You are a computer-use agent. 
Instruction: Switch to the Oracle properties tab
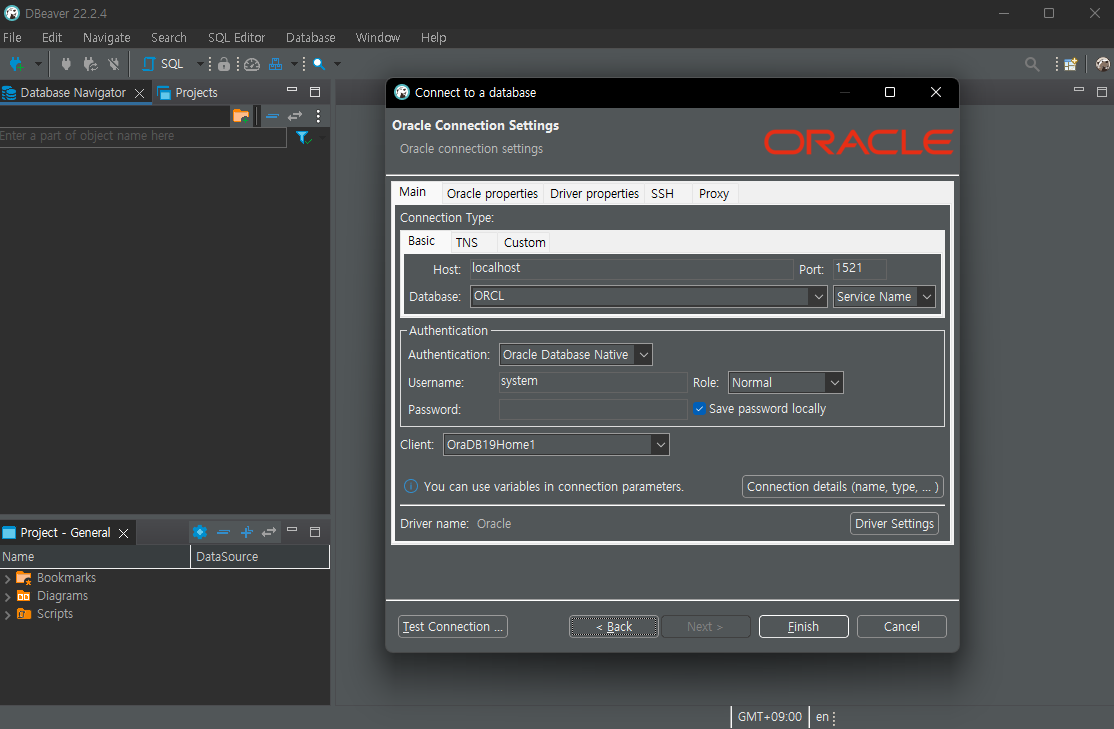(492, 194)
